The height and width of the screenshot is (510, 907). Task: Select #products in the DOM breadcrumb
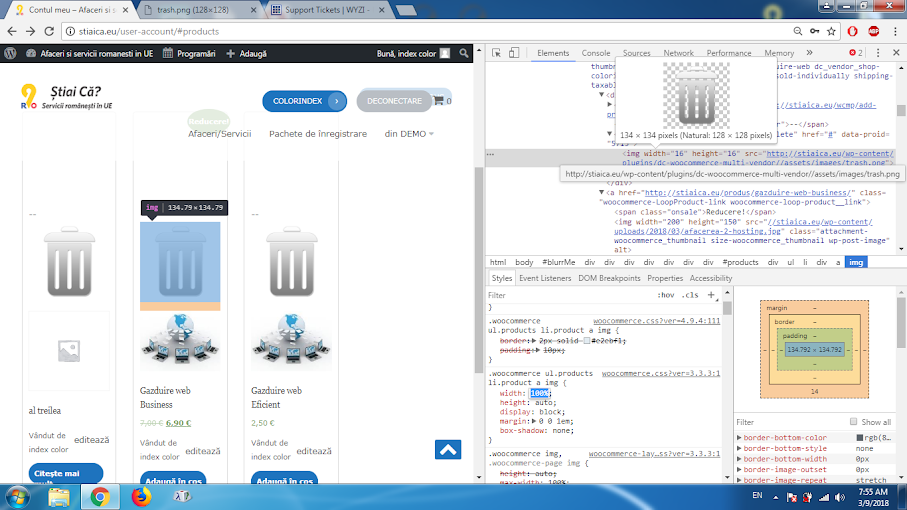tap(740, 262)
